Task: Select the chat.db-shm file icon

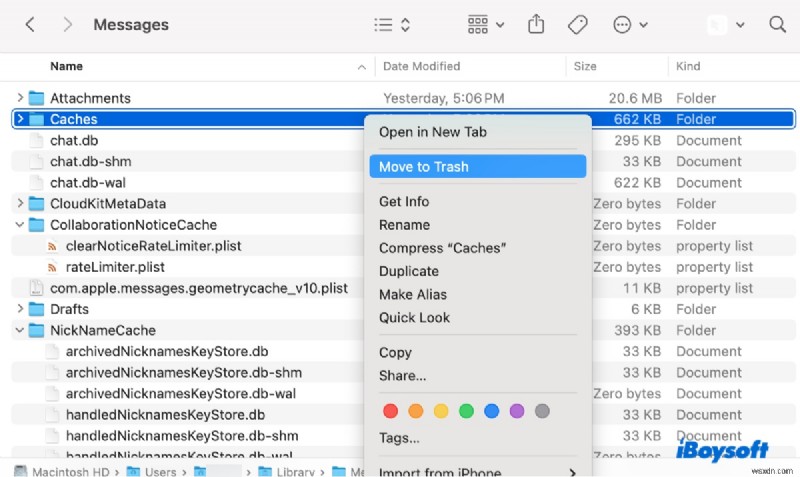Action: pos(36,161)
